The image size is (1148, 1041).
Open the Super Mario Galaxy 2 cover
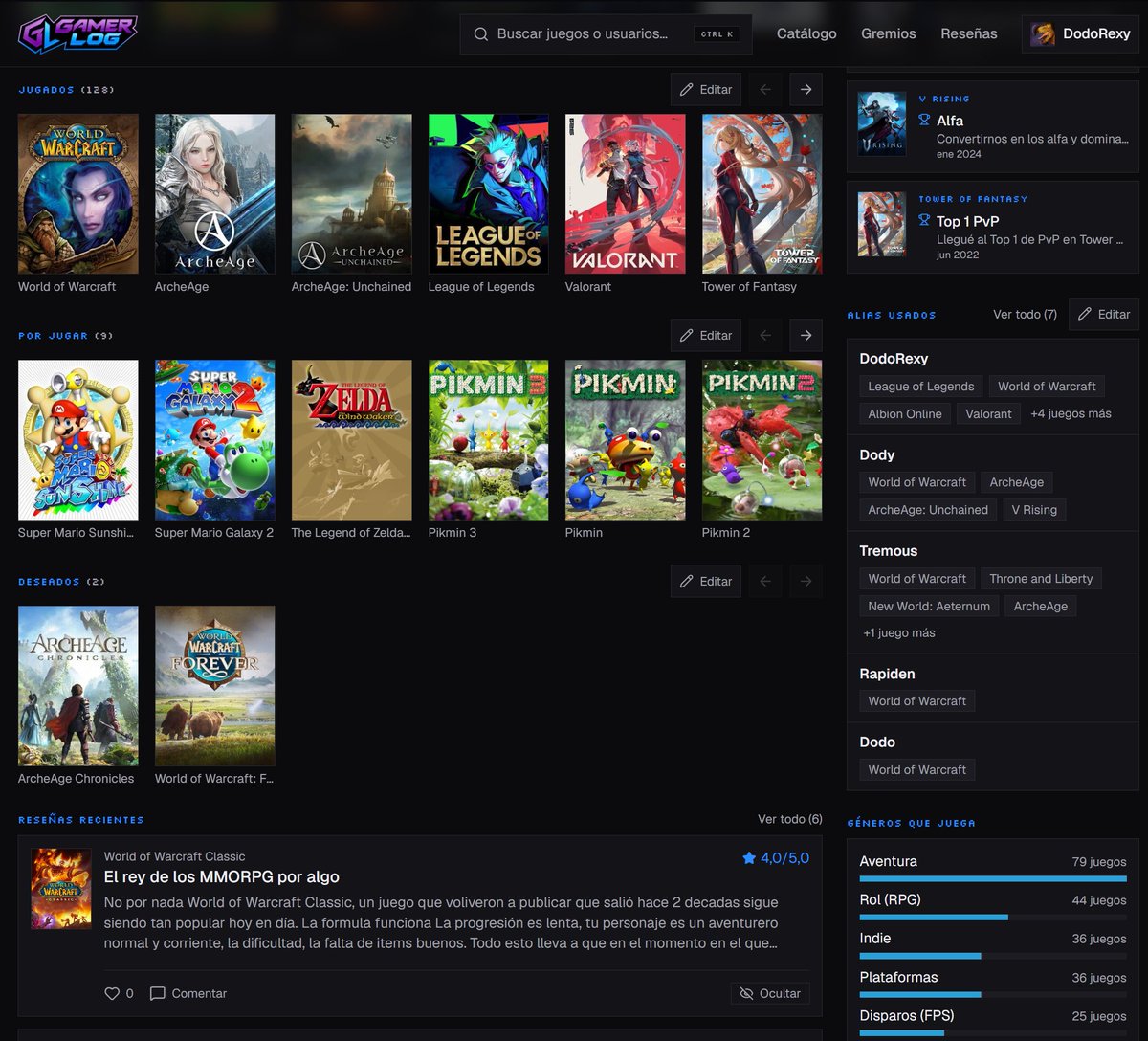coord(215,440)
